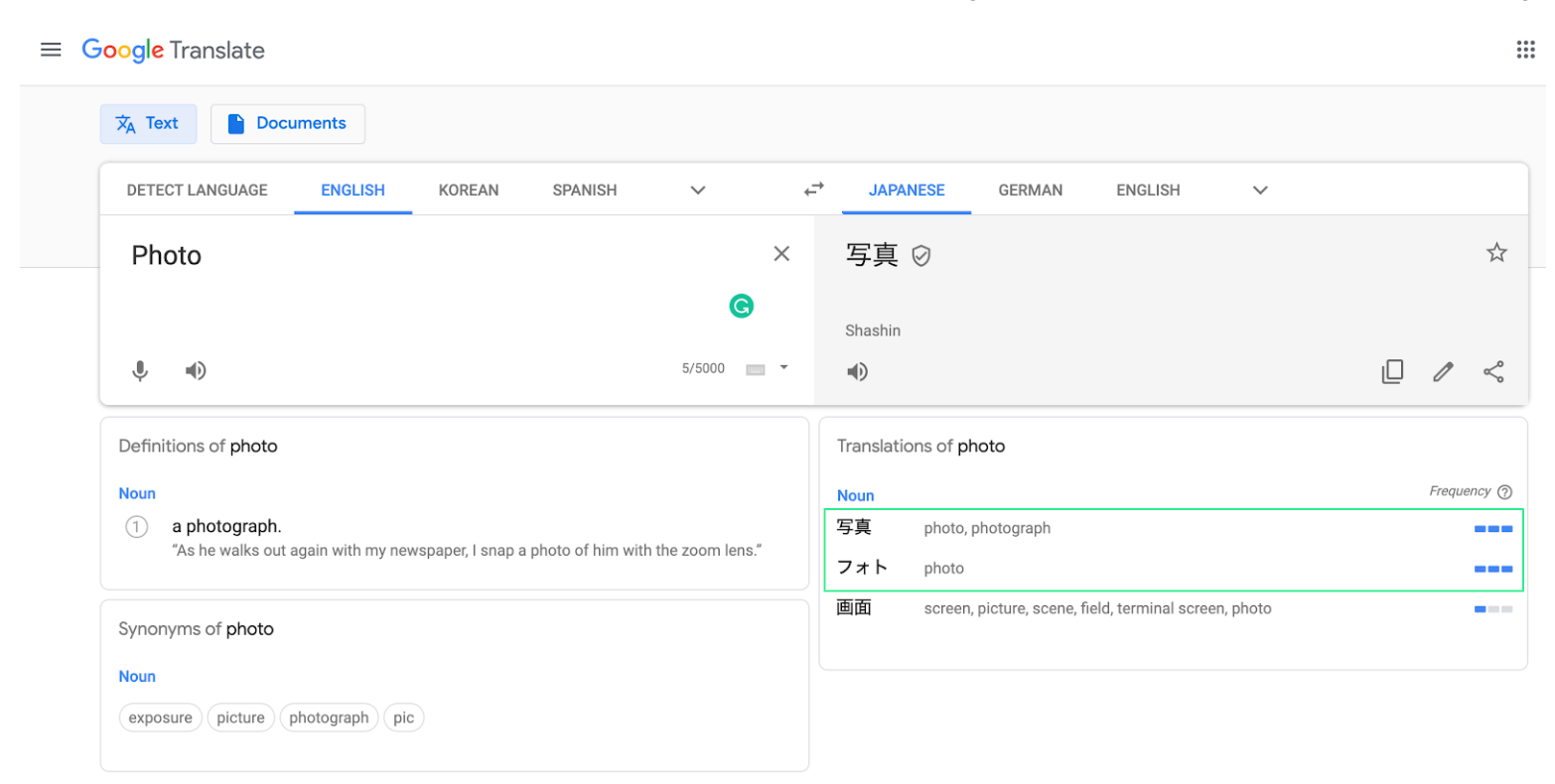Image resolution: width=1555 pixels, height=784 pixels.
Task: Click the definition number 1 circle
Action: click(136, 527)
